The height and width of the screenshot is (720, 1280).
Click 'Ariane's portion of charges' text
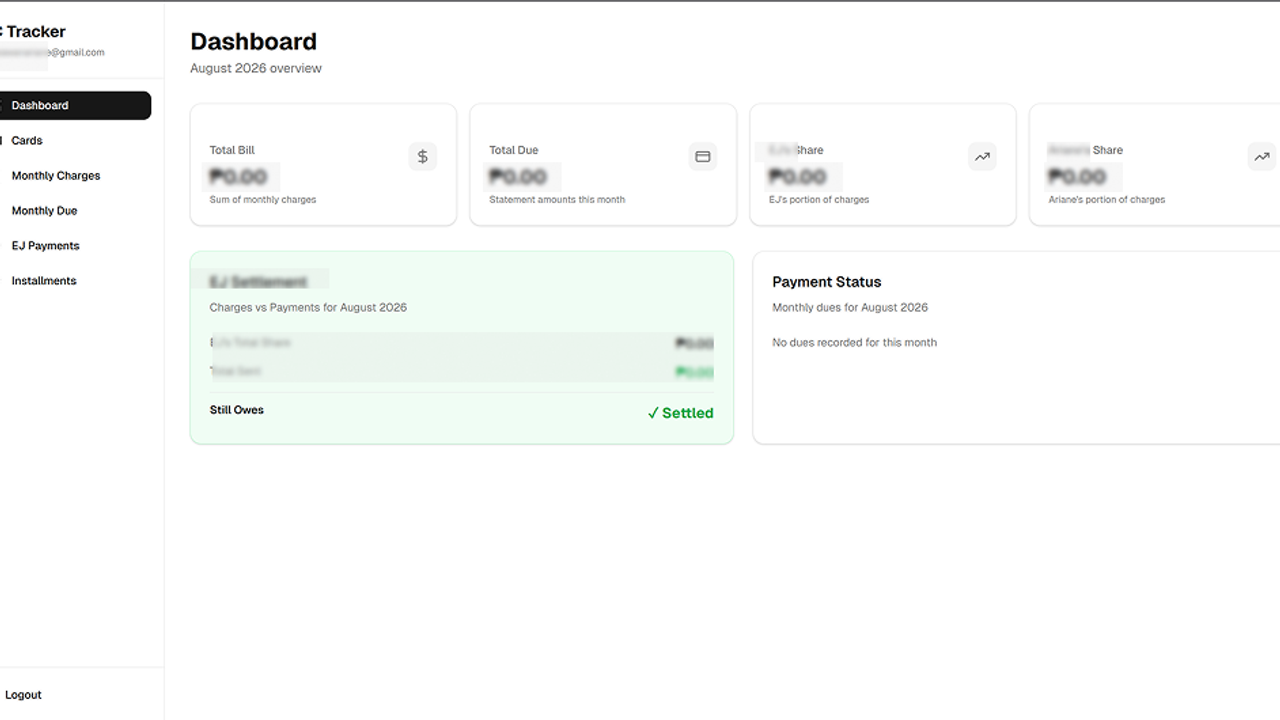coord(1107,200)
